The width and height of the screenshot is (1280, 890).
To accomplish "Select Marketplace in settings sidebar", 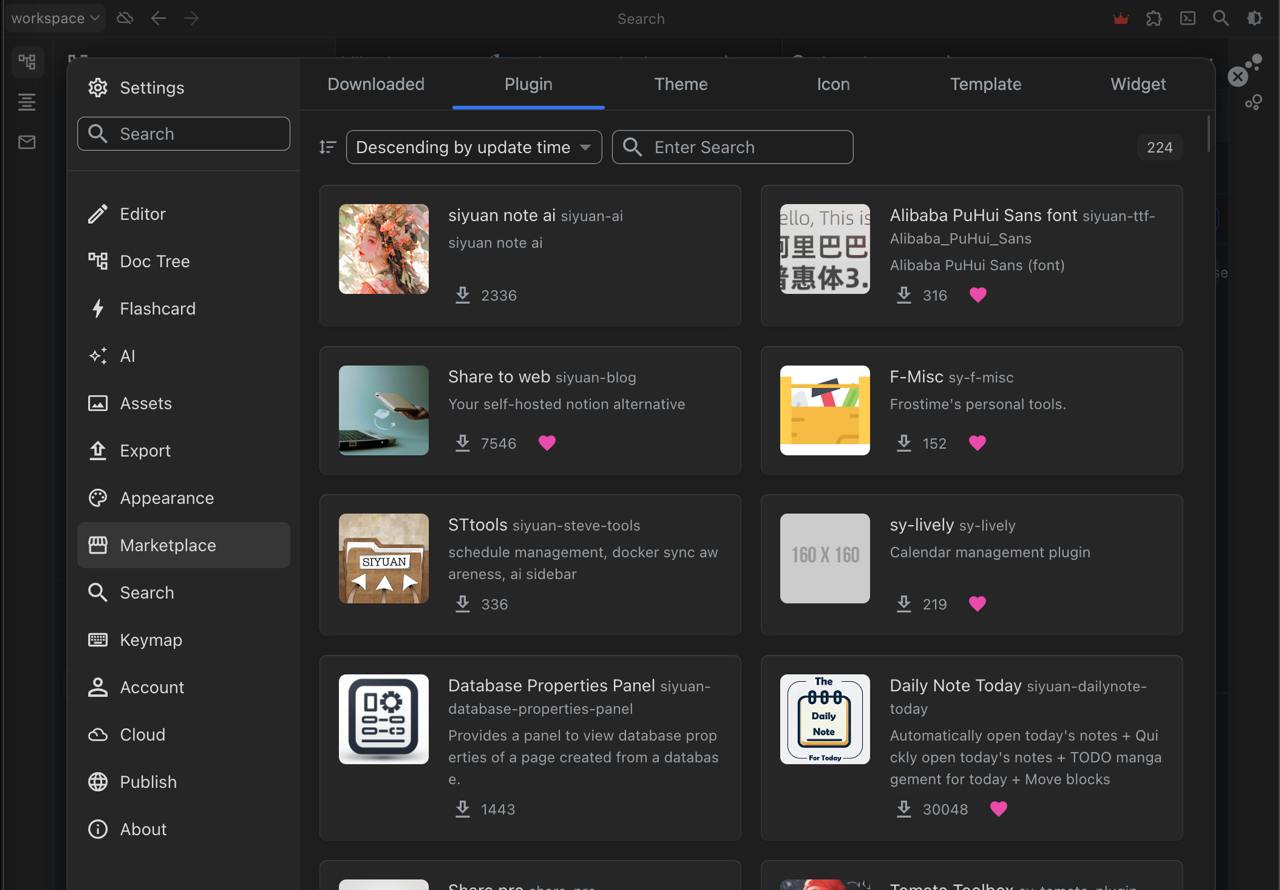I will (184, 545).
